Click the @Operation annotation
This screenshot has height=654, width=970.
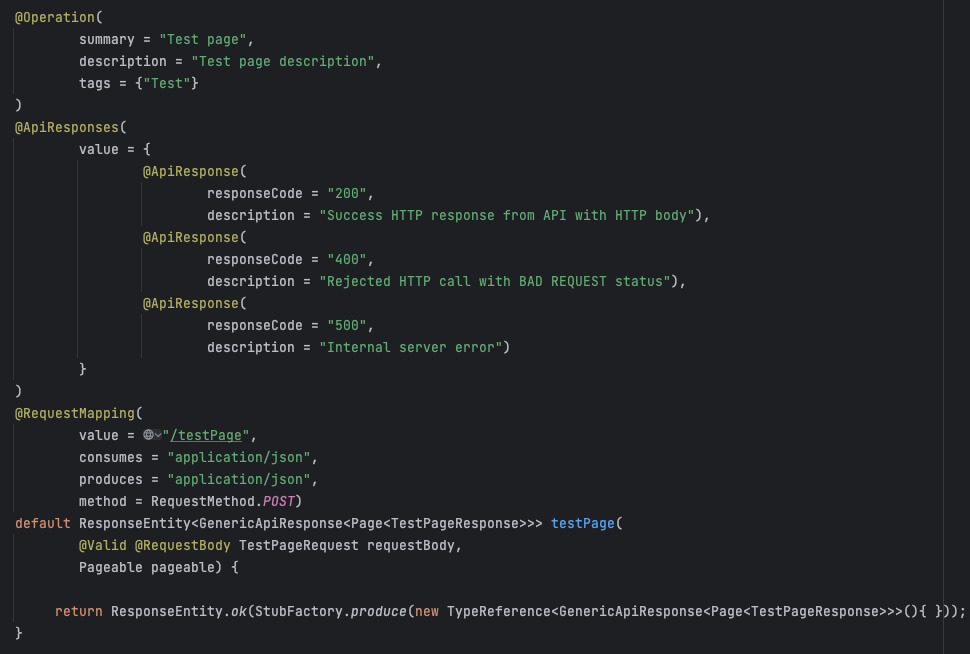pos(55,17)
